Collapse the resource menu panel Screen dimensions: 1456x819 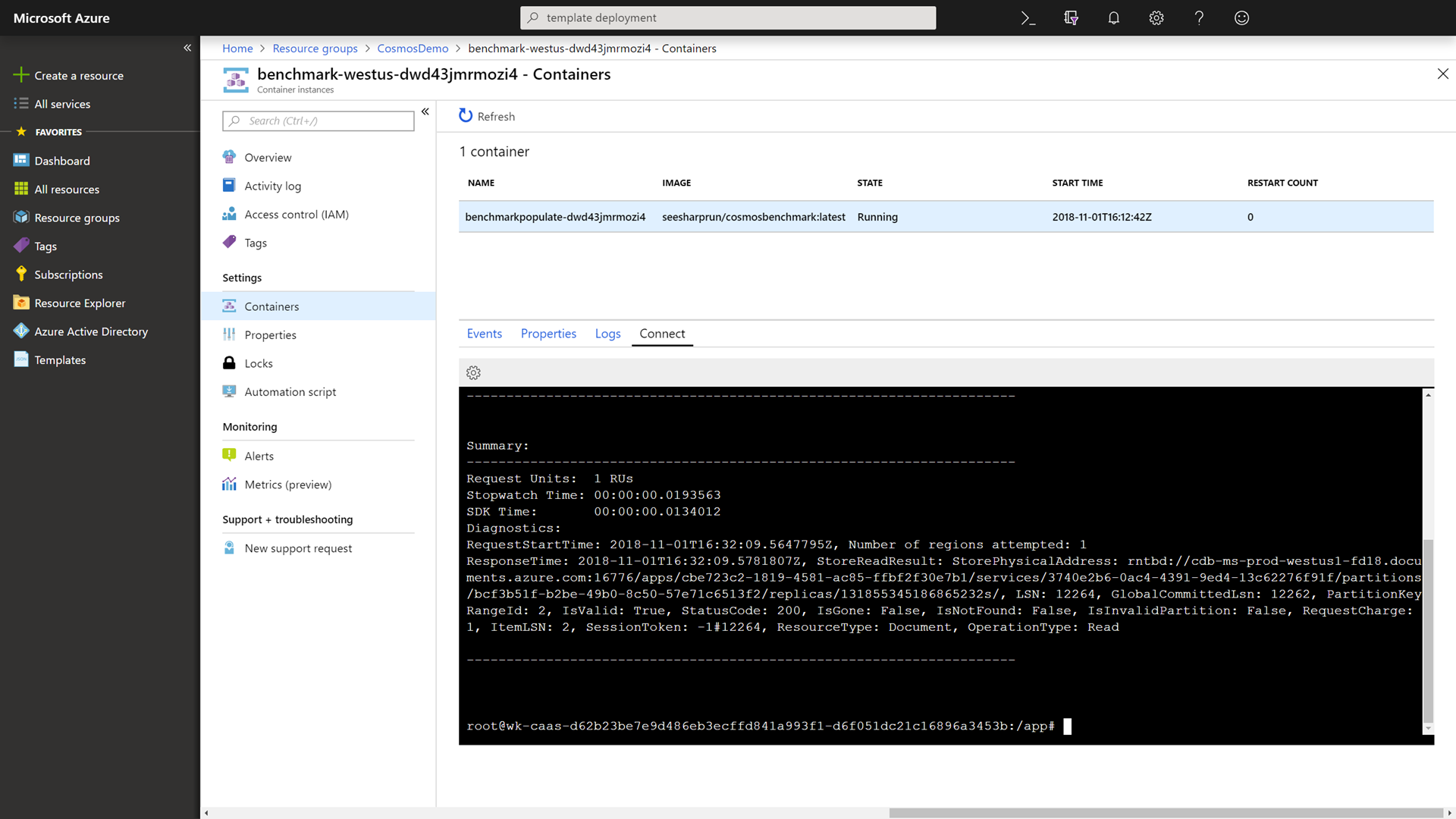tap(425, 111)
